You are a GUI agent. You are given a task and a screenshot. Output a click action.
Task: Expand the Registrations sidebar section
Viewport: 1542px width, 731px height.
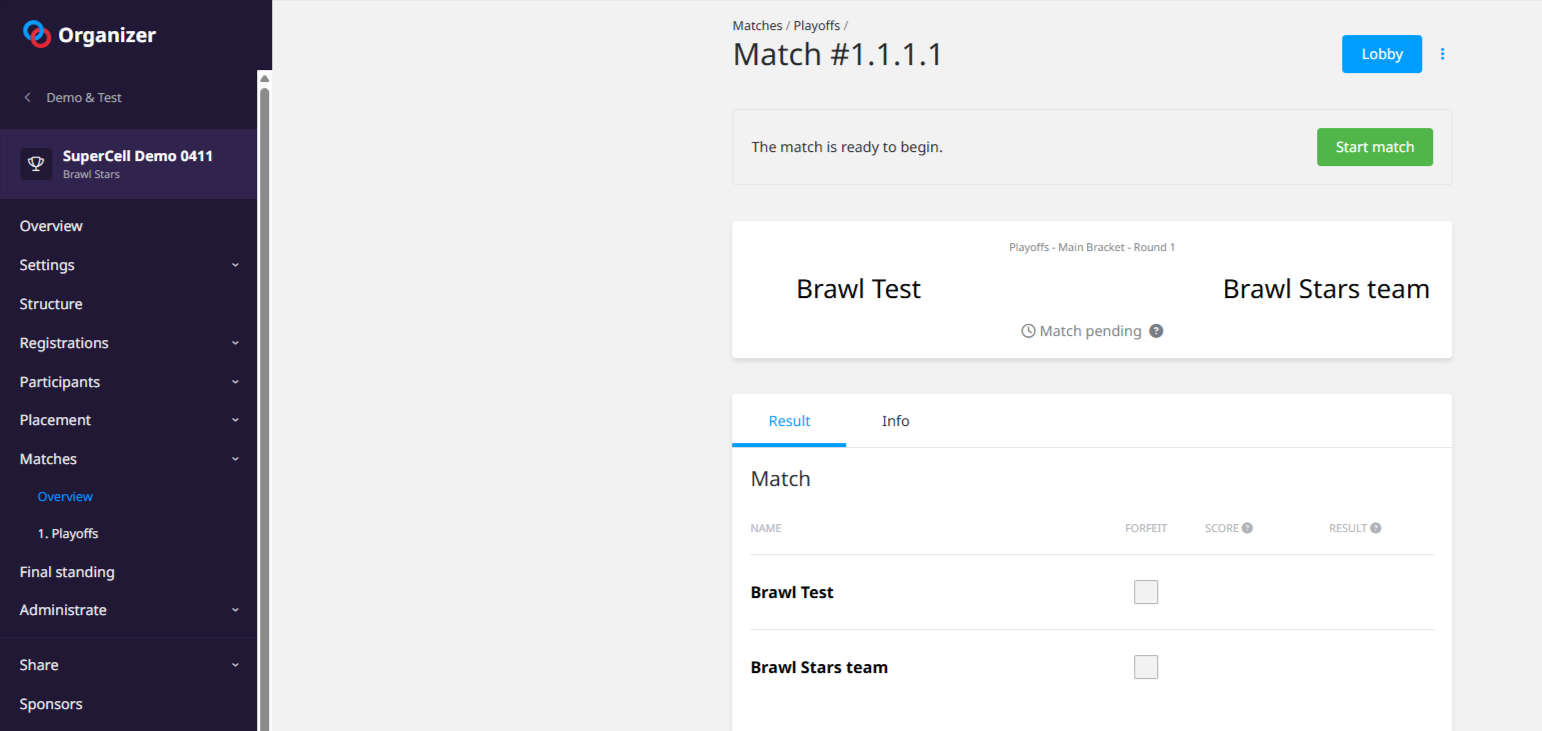tap(235, 343)
